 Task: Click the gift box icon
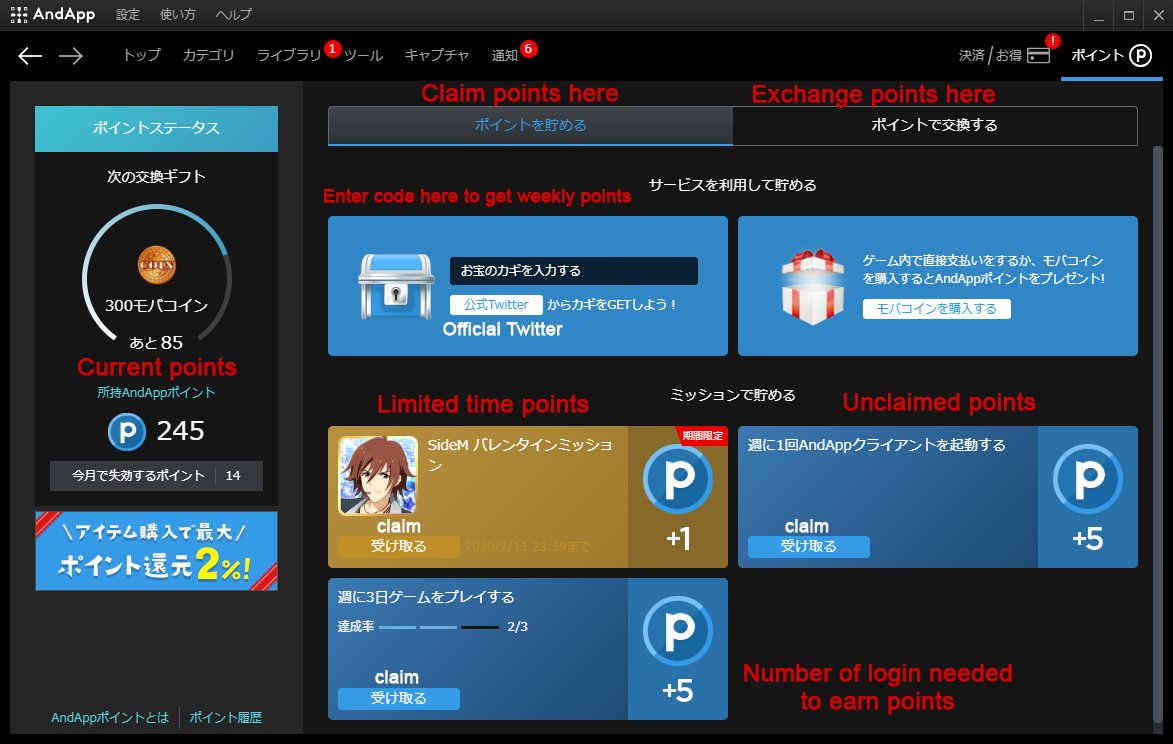(x=812, y=286)
